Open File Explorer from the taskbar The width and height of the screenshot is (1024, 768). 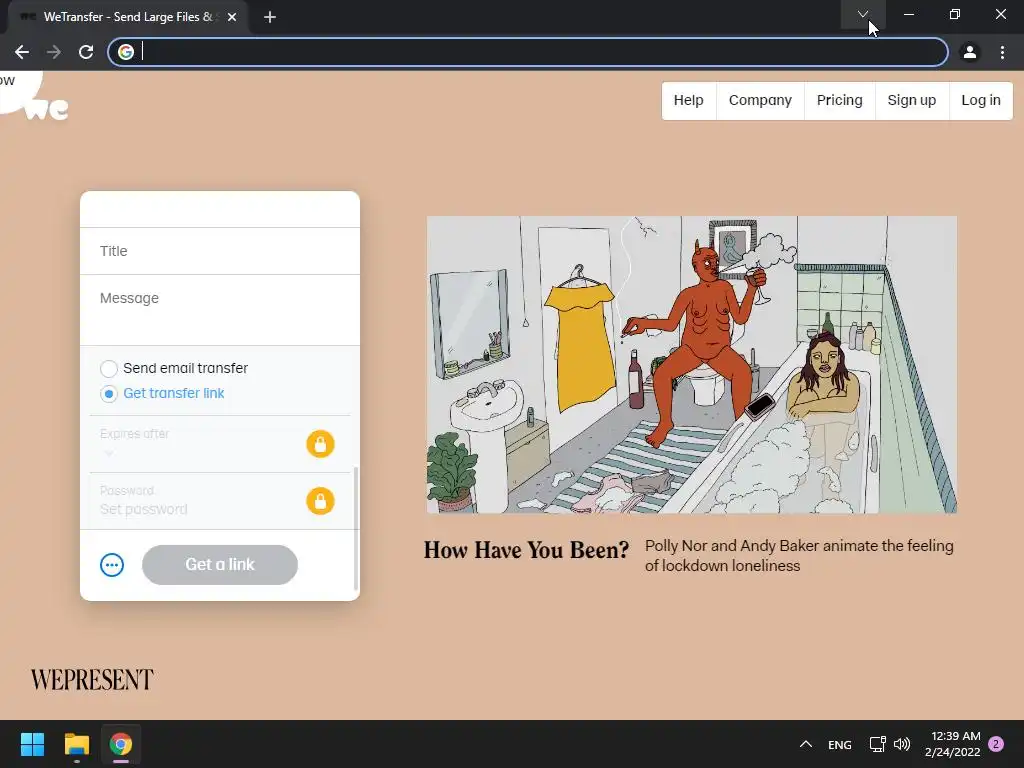(76, 744)
